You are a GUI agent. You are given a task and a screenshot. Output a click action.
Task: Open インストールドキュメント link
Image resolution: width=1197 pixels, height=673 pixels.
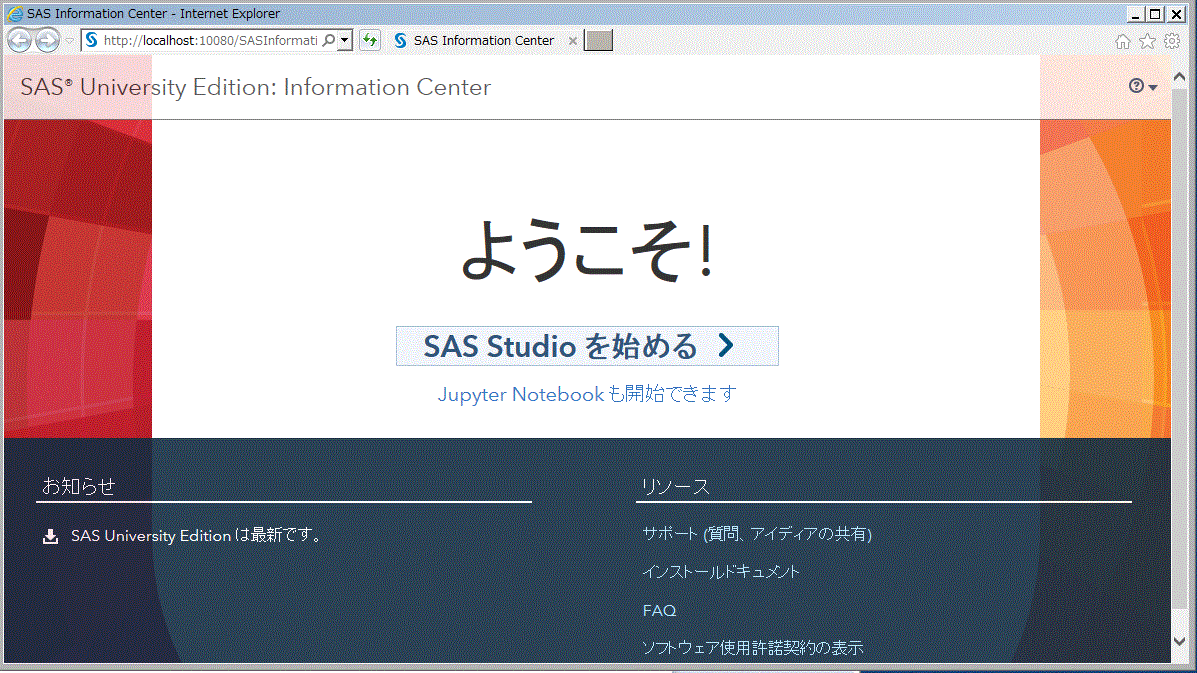point(721,572)
